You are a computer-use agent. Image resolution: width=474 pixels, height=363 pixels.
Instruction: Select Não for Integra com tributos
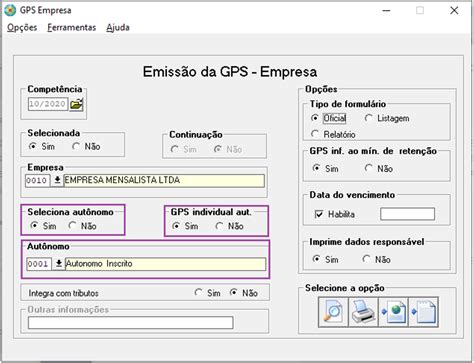click(x=244, y=293)
